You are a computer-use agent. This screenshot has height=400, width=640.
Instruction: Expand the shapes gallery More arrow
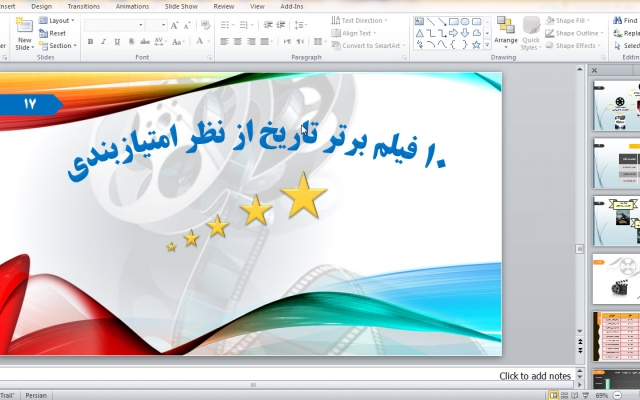(487, 45)
